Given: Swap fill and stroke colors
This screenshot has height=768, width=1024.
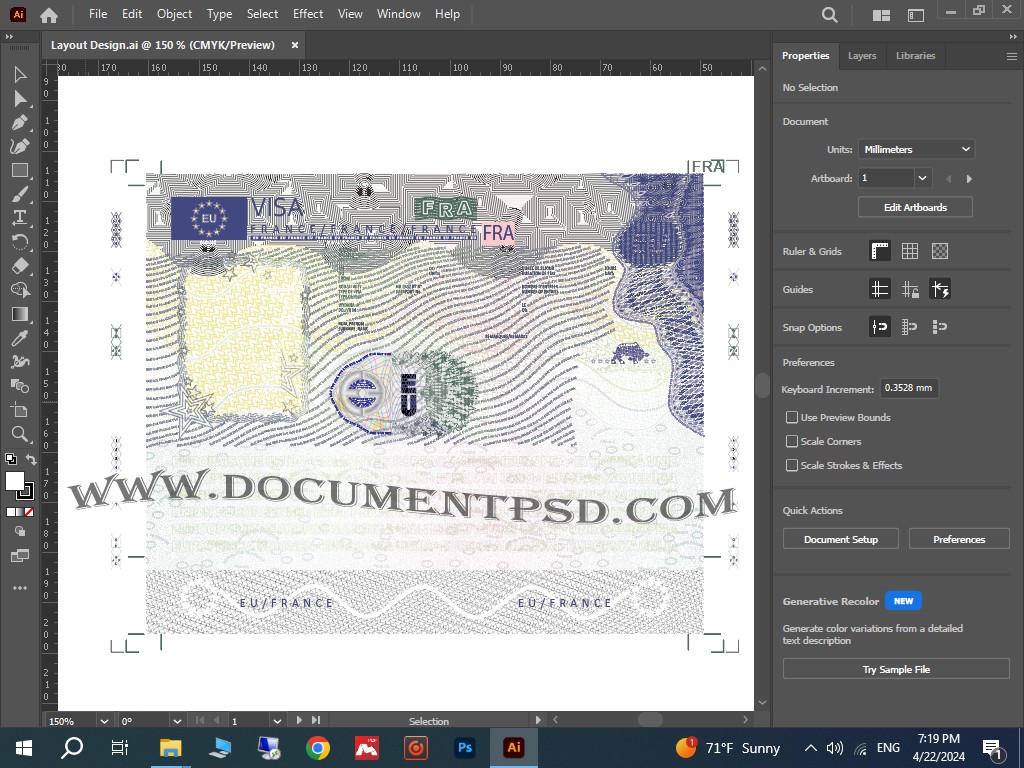Looking at the screenshot, I should tap(31, 459).
